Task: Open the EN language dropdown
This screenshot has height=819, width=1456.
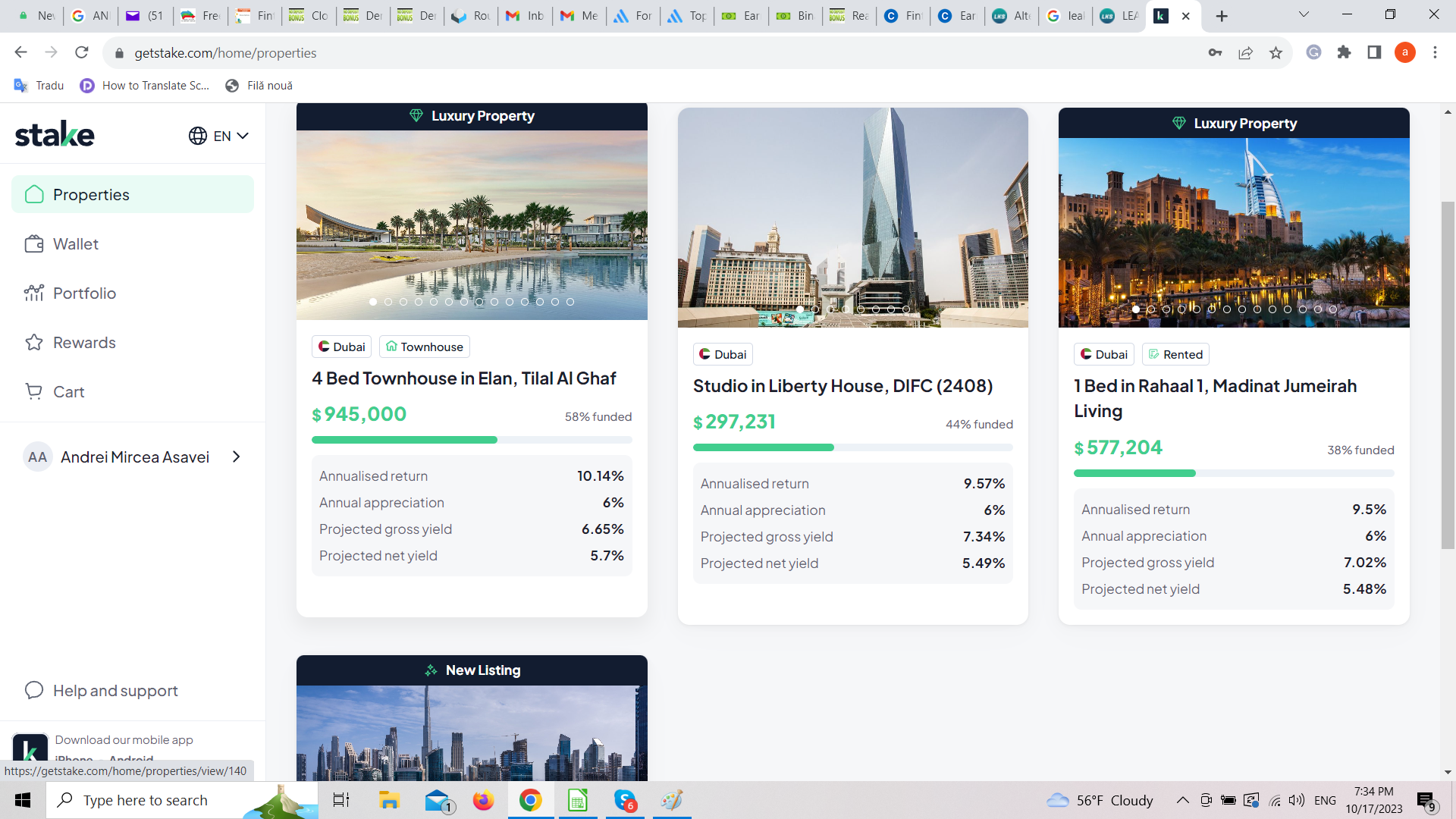Action: pyautogui.click(x=219, y=136)
